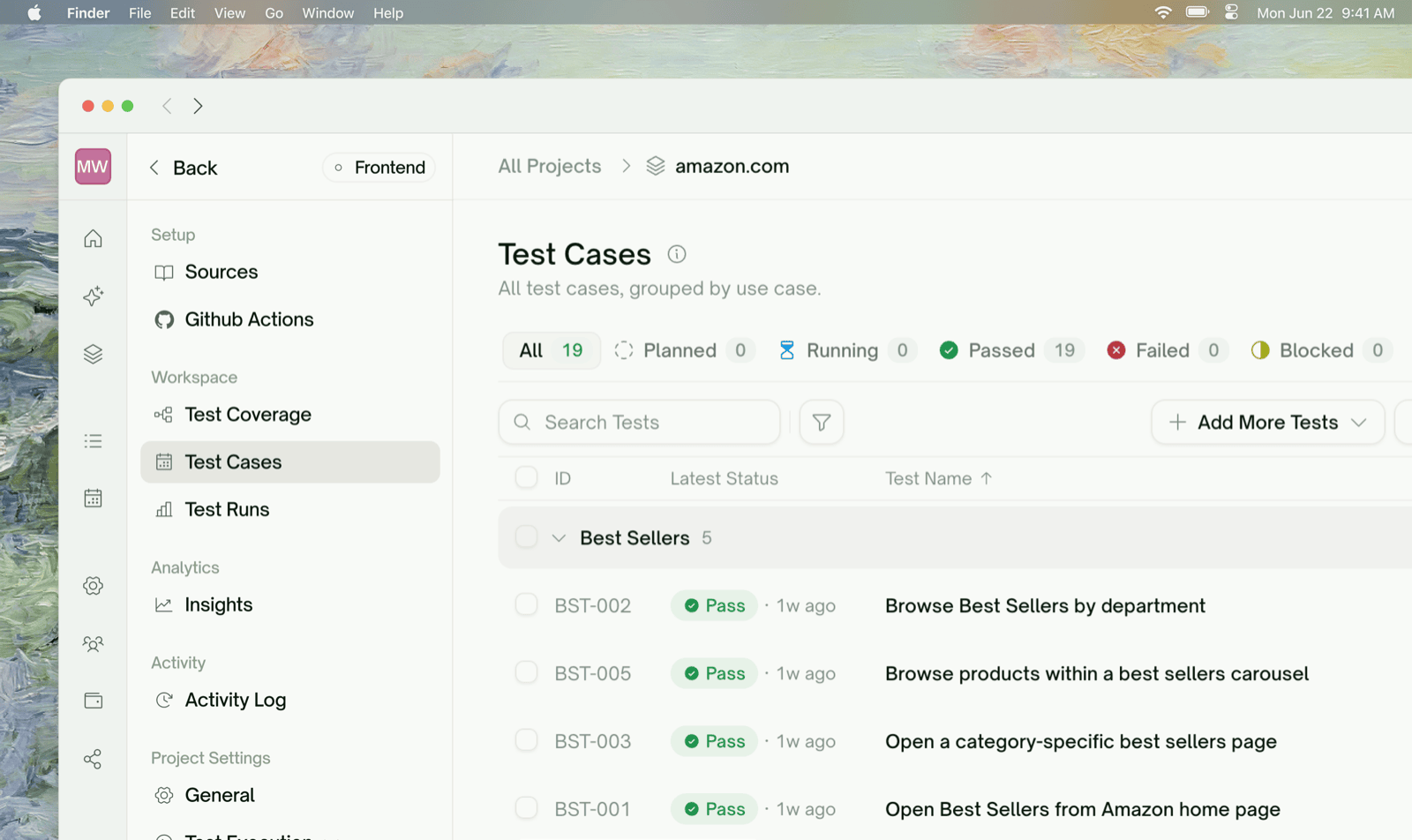This screenshot has width=1412, height=840.
Task: Open the team members icon in rail
Action: (x=93, y=643)
